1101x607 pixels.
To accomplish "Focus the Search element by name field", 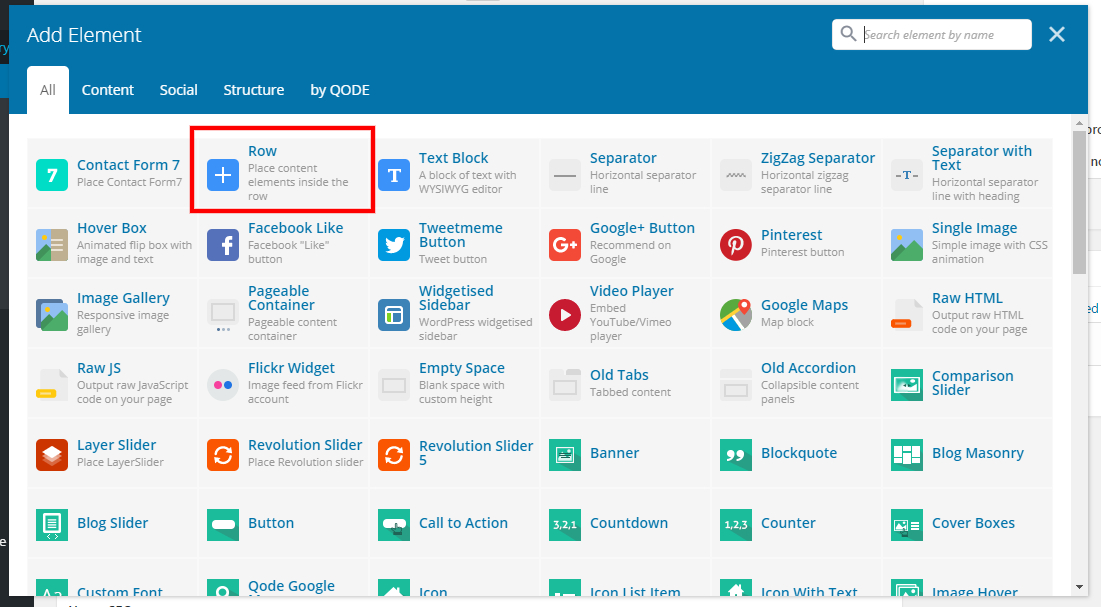I will tap(932, 34).
